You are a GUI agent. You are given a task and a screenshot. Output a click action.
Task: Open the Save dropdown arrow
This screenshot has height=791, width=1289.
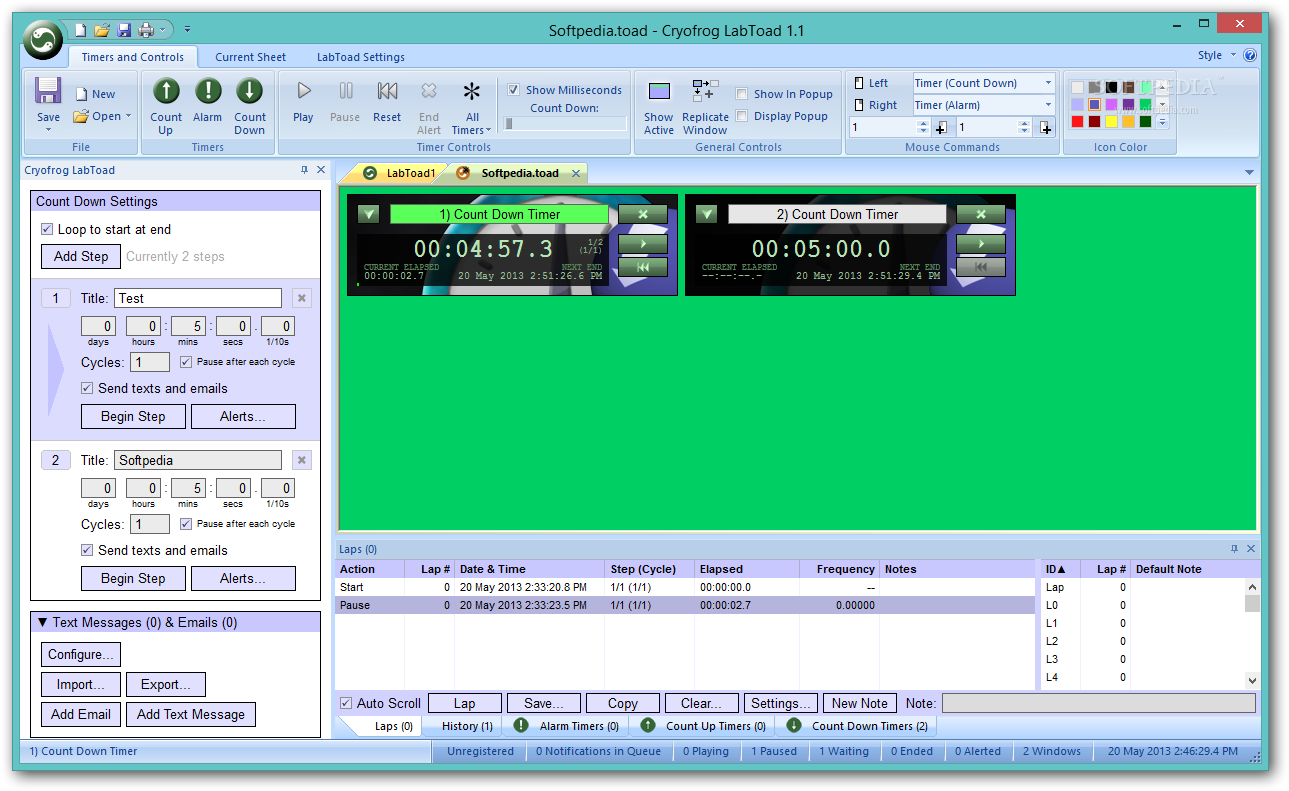tap(48, 130)
